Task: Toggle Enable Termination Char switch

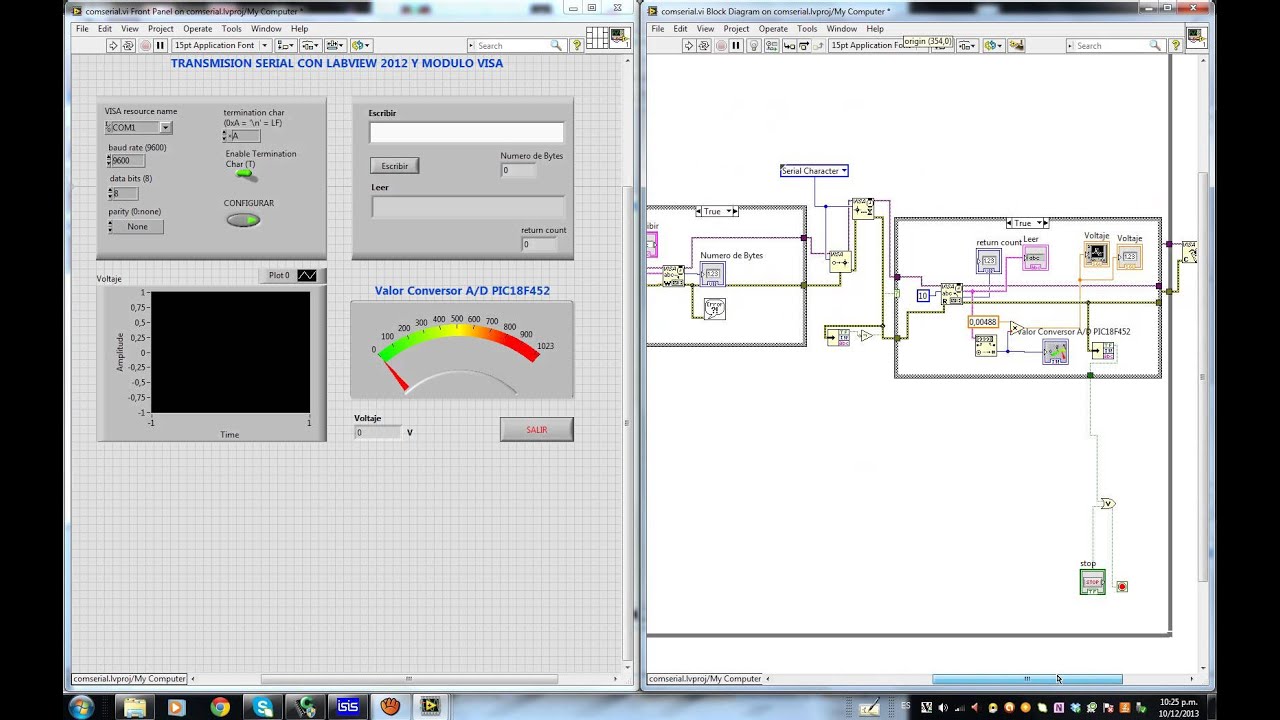Action: (245, 175)
